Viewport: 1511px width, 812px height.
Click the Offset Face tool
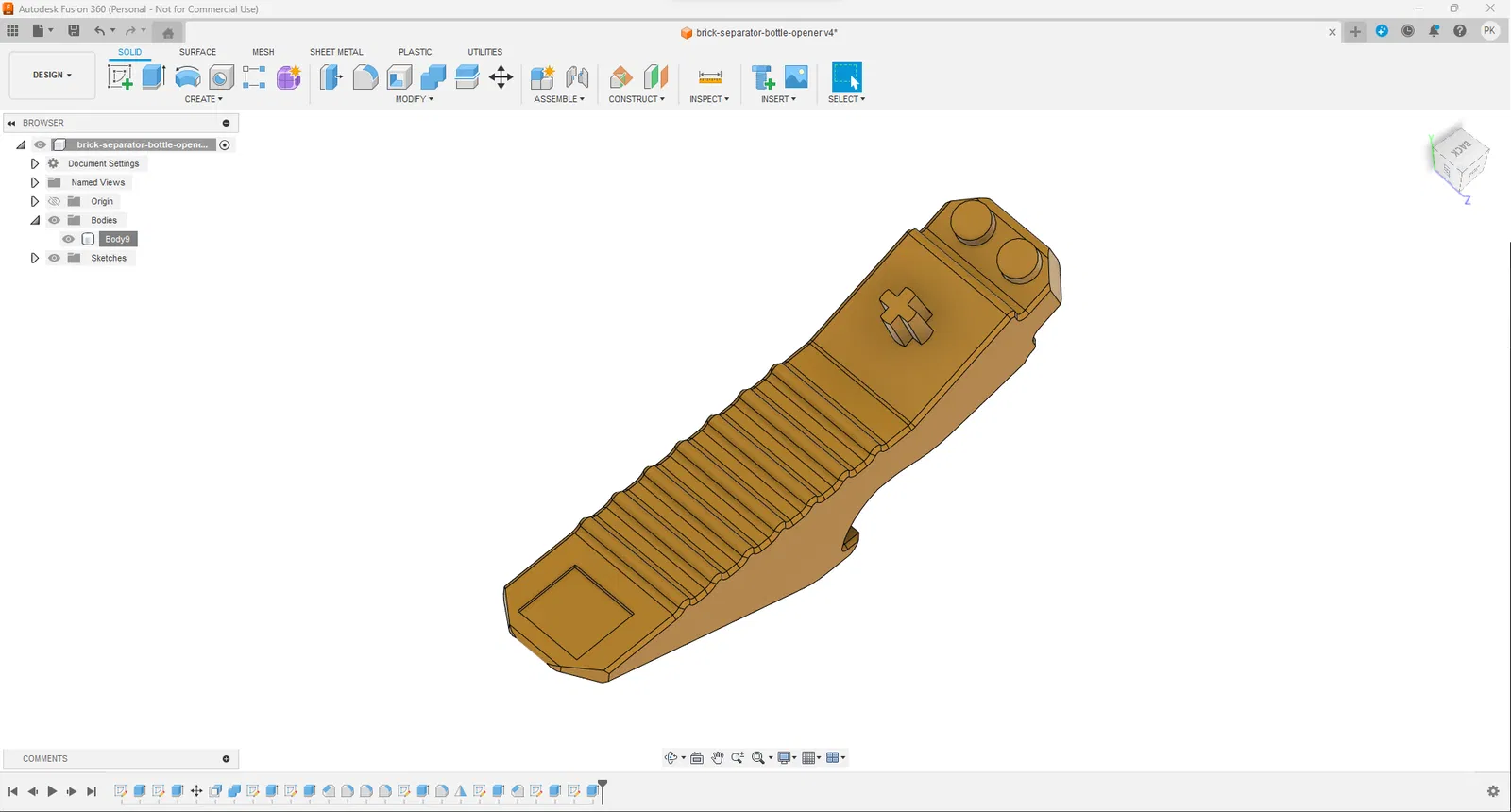(467, 77)
